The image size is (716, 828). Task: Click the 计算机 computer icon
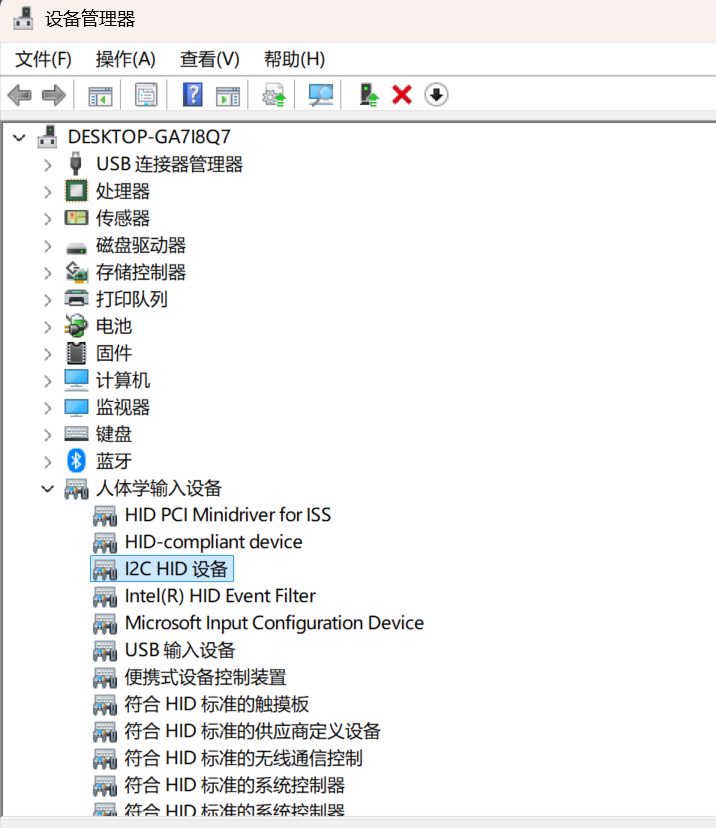tap(76, 380)
